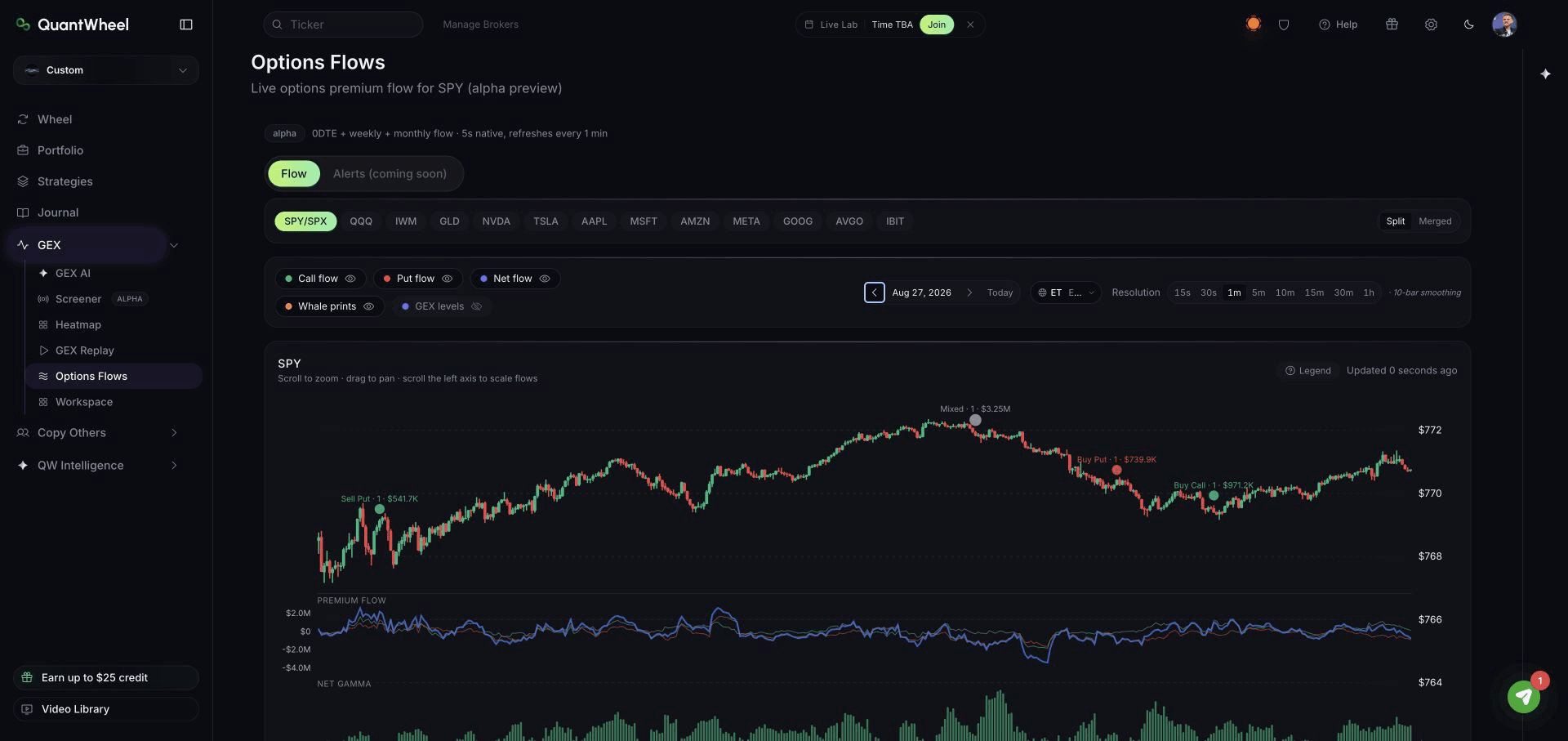
Task: Set resolution to 15m
Action: click(x=1314, y=292)
